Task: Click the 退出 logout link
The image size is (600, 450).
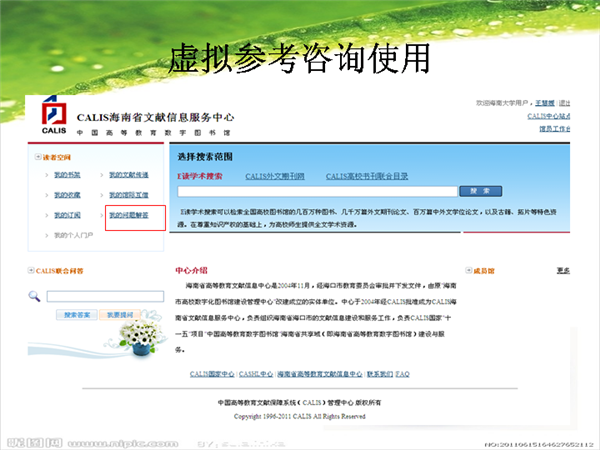Action: point(564,103)
